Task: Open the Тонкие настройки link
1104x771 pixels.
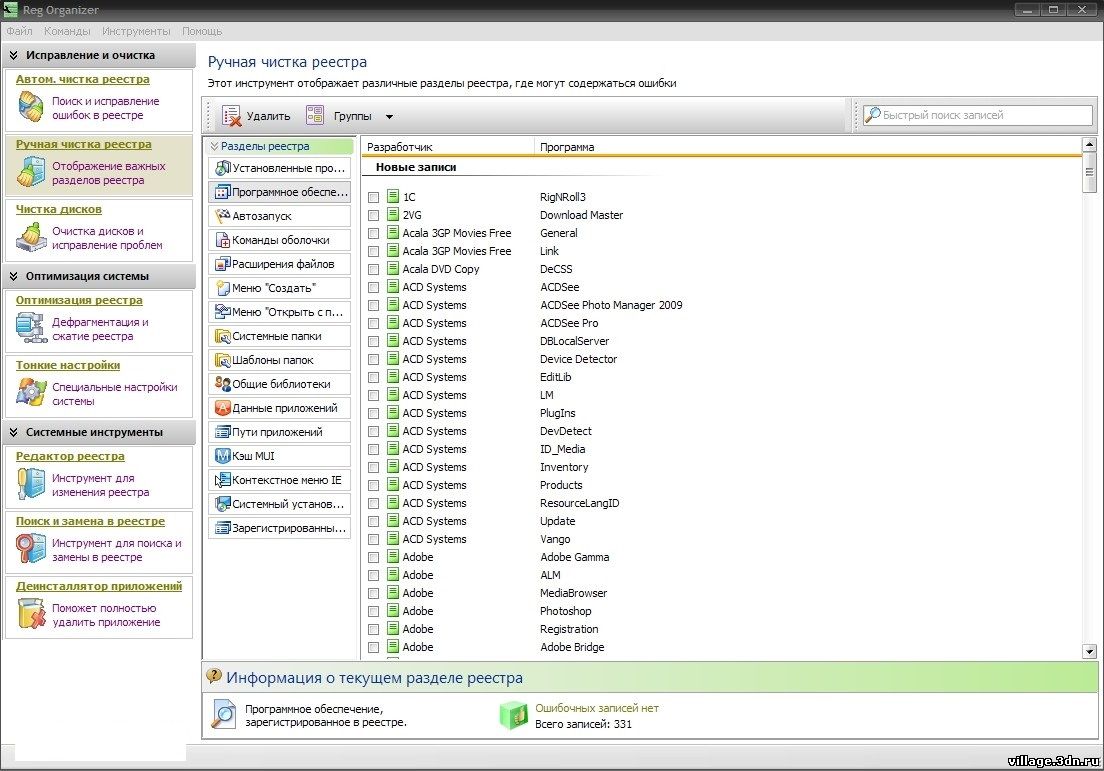Action: [68, 365]
